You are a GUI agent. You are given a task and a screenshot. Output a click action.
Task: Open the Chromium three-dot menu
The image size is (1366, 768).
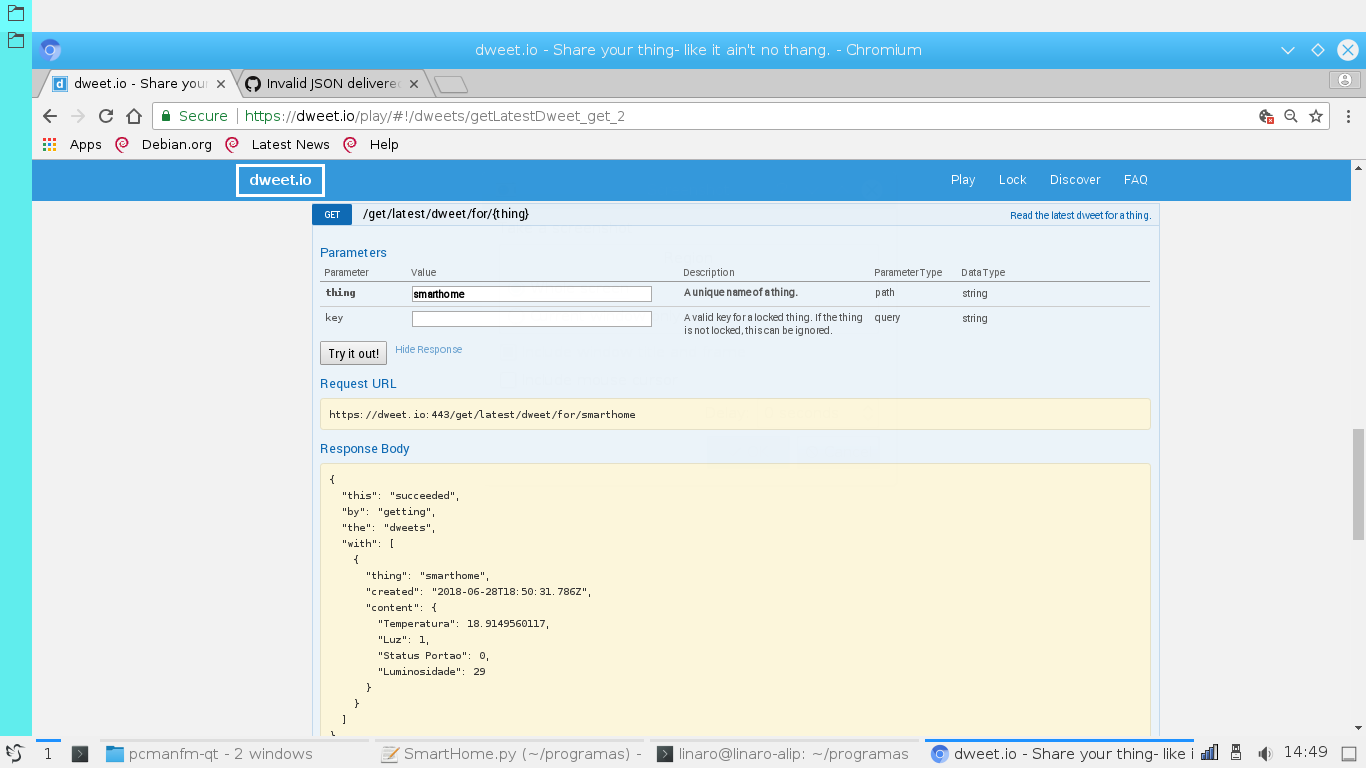tap(1348, 116)
